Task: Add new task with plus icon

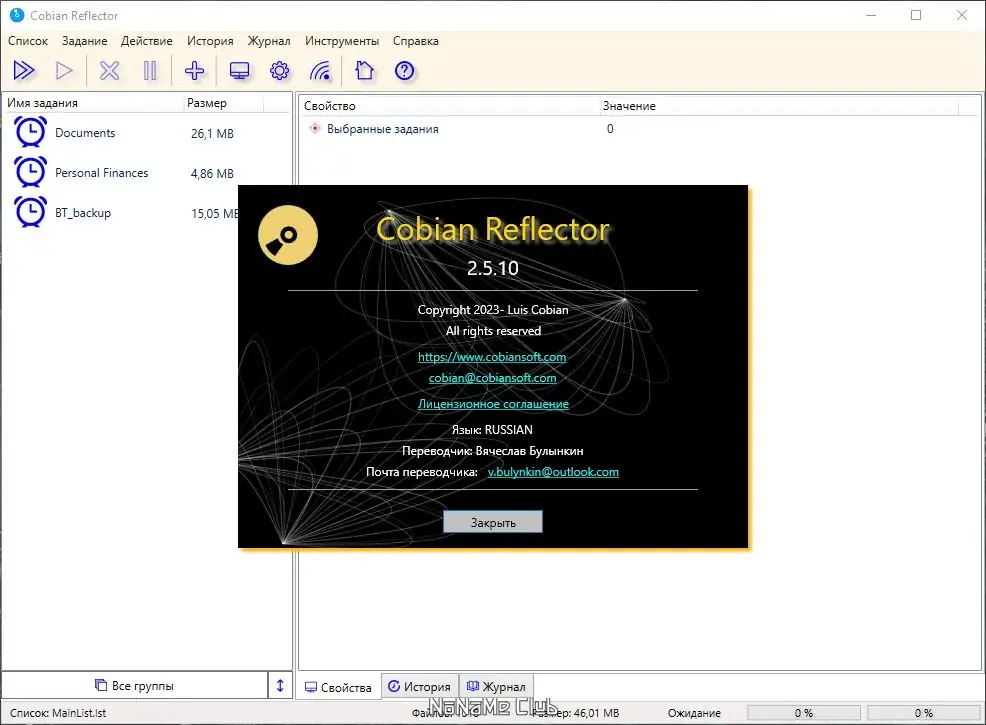Action: click(194, 70)
